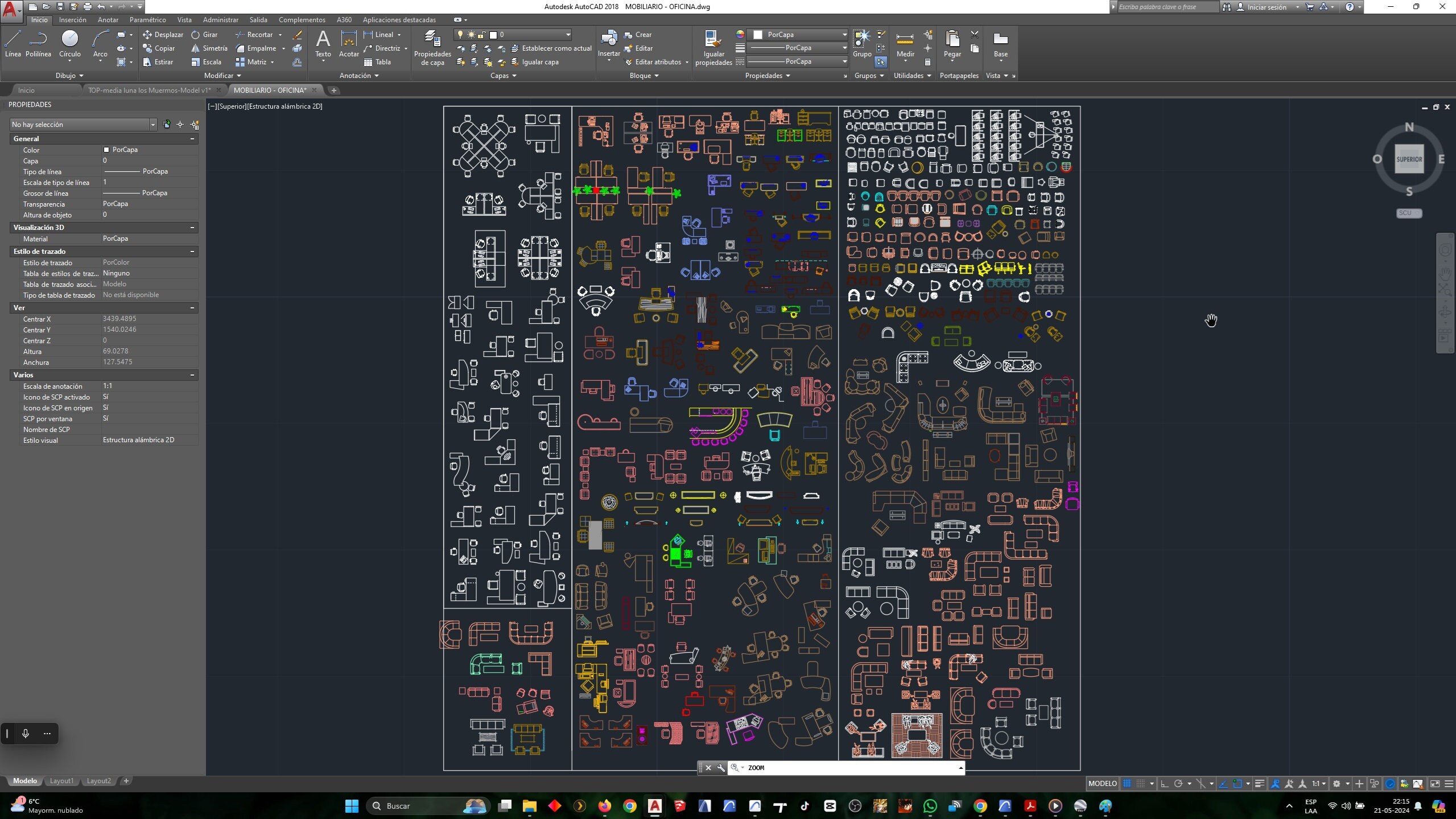Open the 1:1 annotation scale dropdown
This screenshot has width=1456, height=819.
tap(1319, 783)
